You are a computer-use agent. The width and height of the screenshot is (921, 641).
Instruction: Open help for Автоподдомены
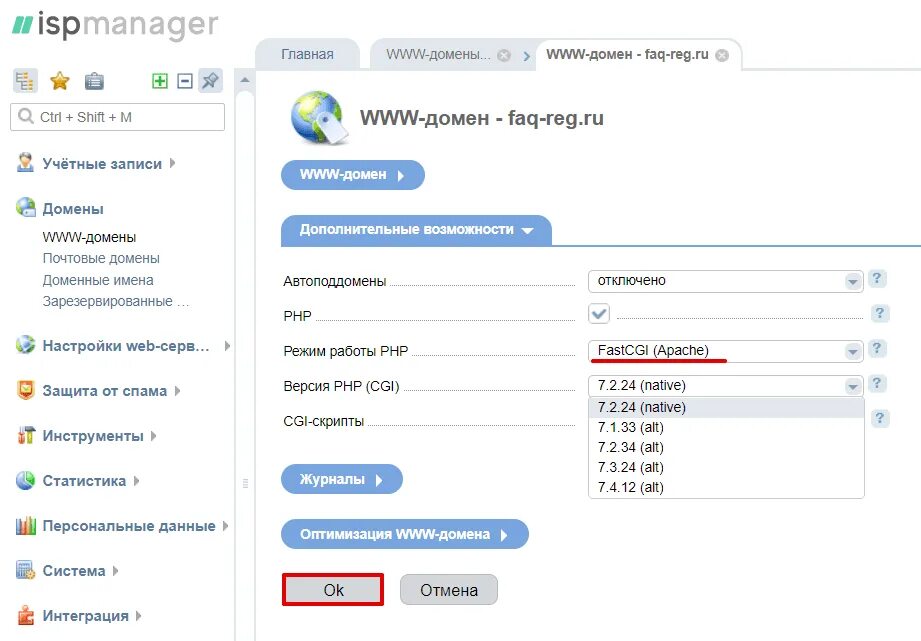tap(877, 278)
